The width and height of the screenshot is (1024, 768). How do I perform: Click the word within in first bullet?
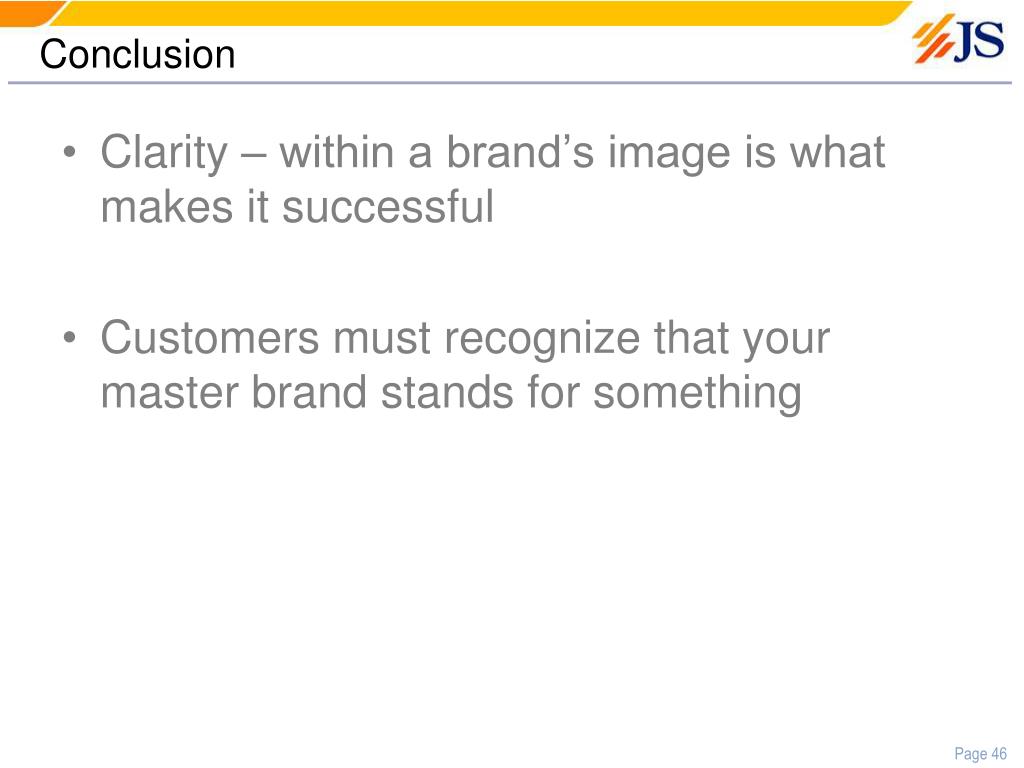point(336,152)
